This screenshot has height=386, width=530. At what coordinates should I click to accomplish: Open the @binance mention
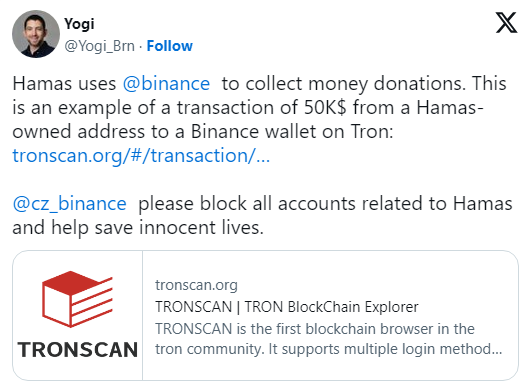click(x=166, y=83)
